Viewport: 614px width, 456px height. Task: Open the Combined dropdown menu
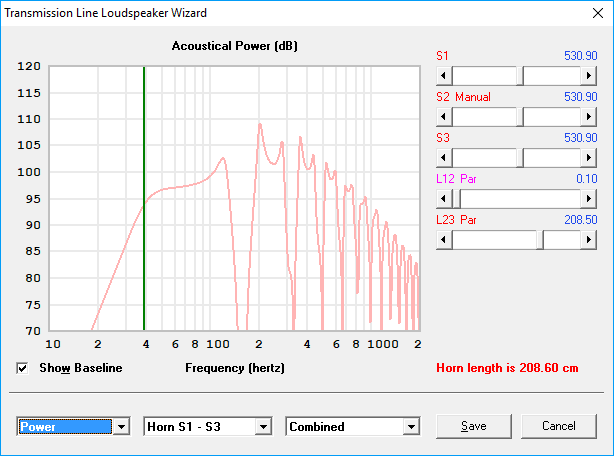410,427
